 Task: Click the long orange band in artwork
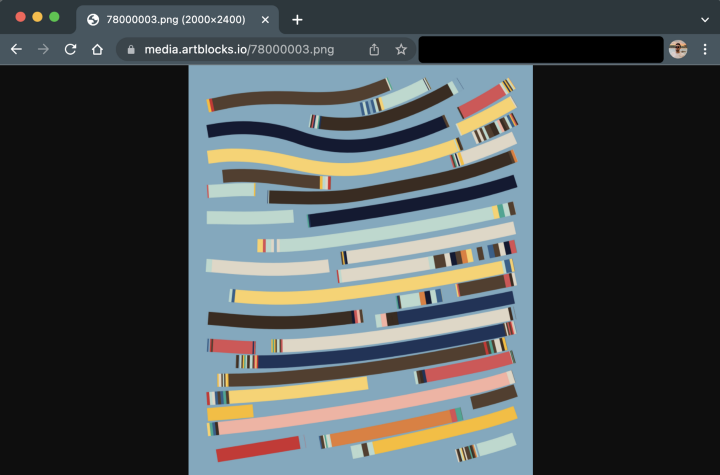pyautogui.click(x=390, y=428)
